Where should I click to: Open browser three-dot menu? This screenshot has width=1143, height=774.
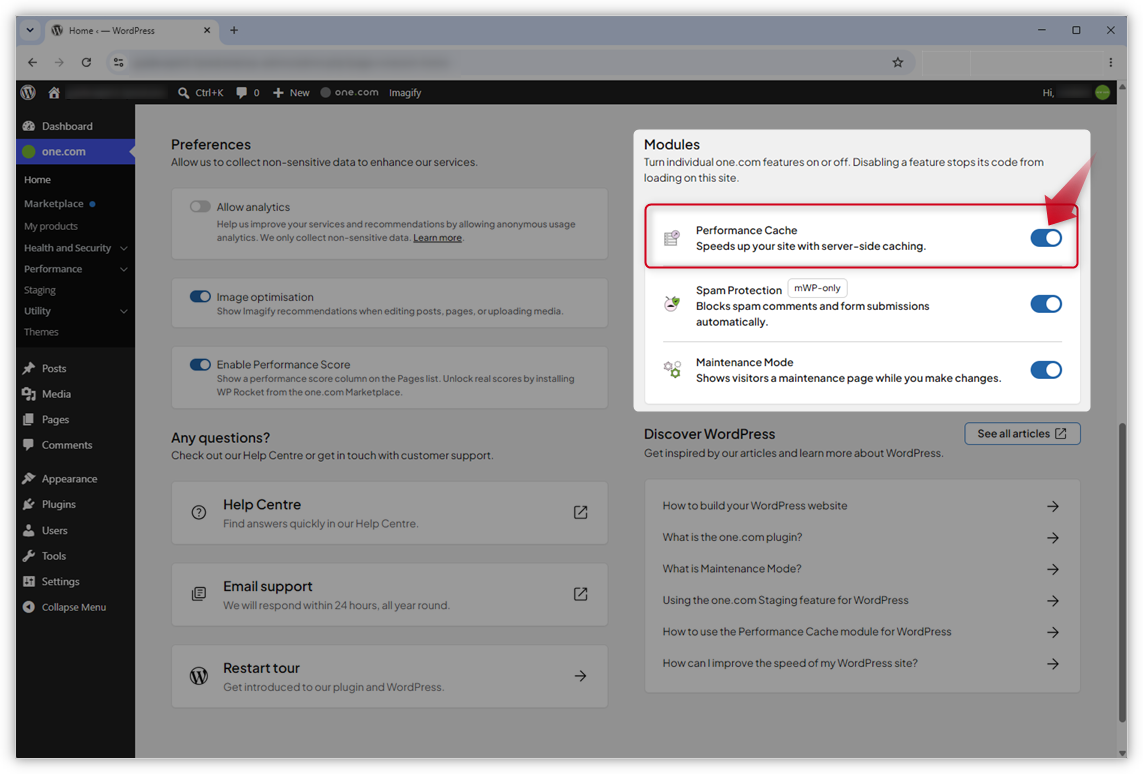pyautogui.click(x=1110, y=63)
